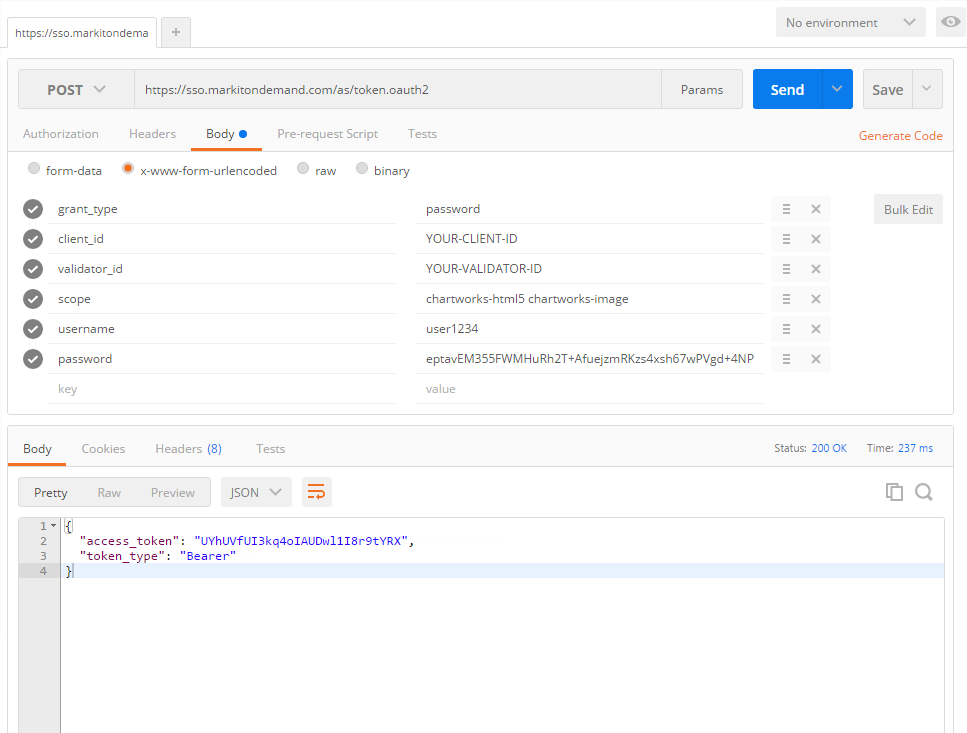Image resolution: width=967 pixels, height=733 pixels.
Task: Uncheck the grant_type parameter
Action: point(33,209)
